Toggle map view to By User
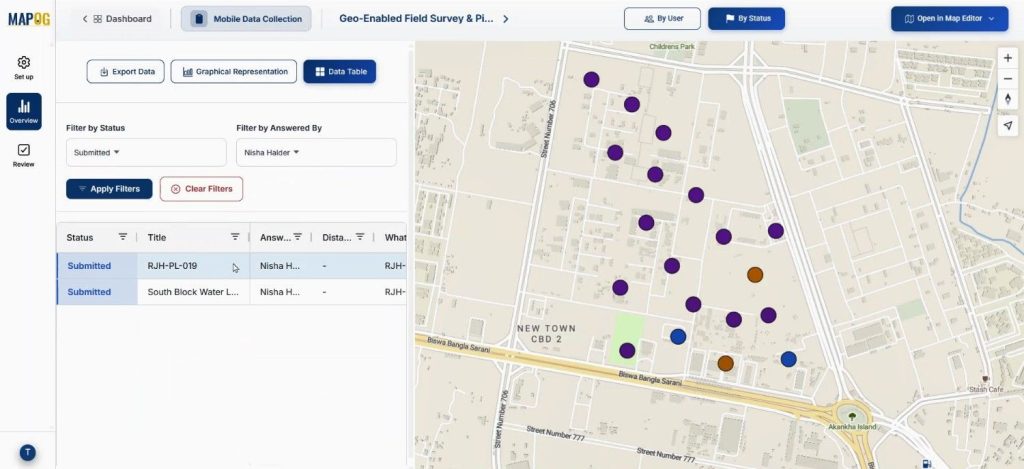Viewport: 1024px width, 469px height. point(661,19)
